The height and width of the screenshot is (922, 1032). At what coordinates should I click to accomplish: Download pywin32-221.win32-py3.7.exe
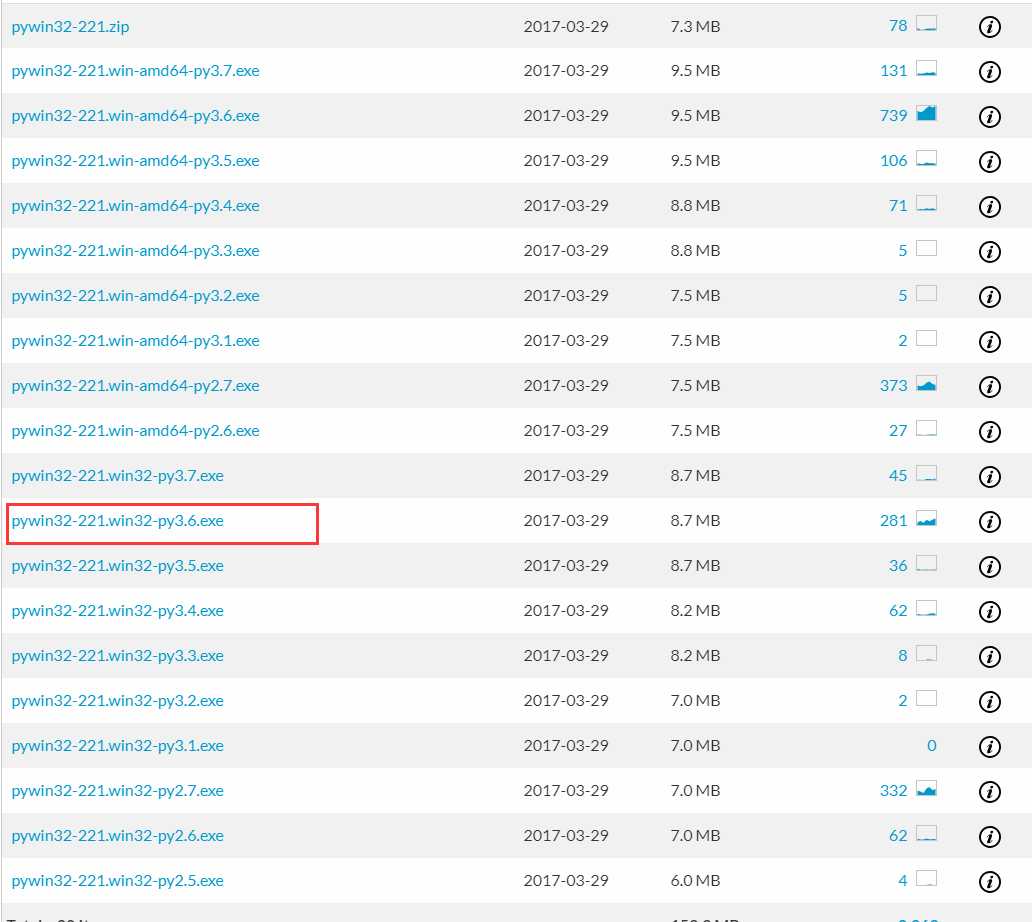coord(118,476)
